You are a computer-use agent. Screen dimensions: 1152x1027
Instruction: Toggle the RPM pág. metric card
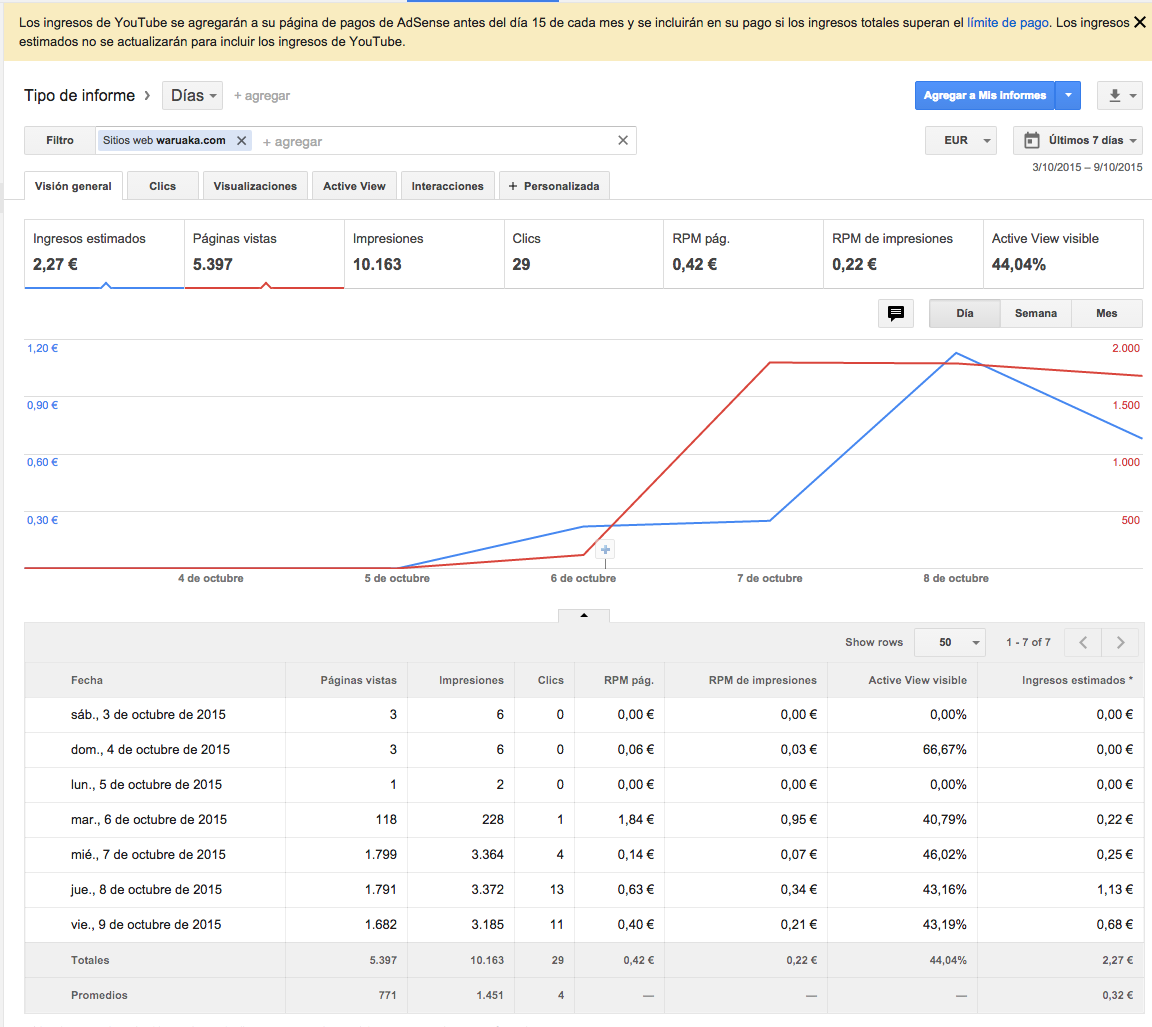(x=744, y=253)
